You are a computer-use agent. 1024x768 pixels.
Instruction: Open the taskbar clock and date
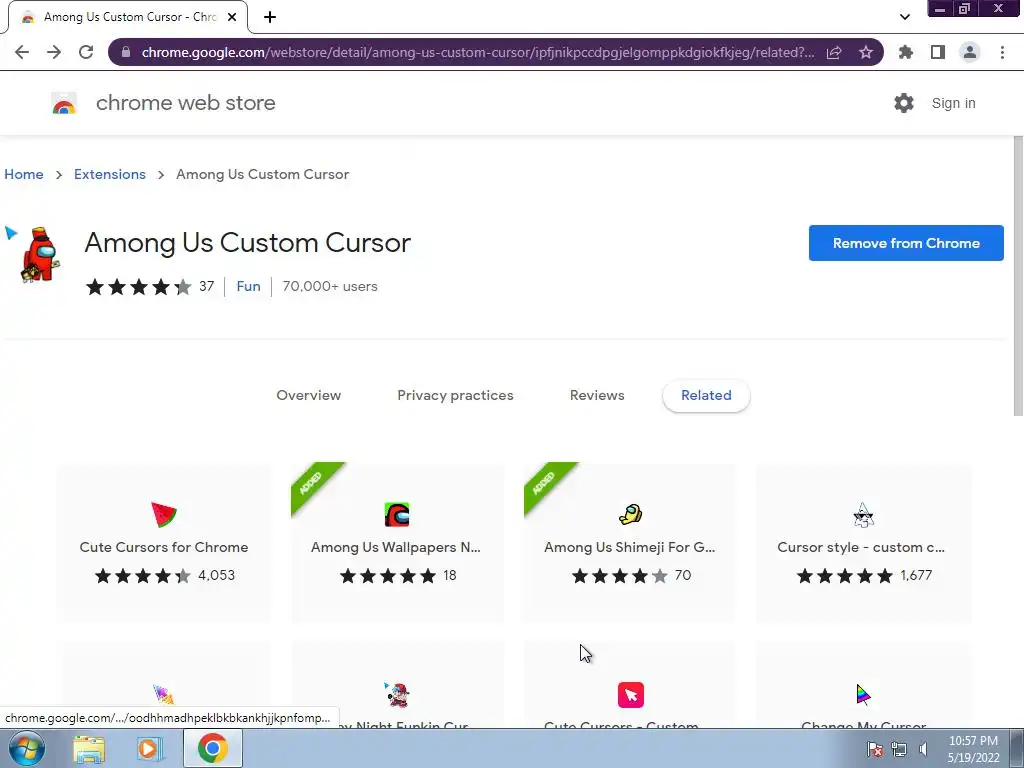click(973, 749)
